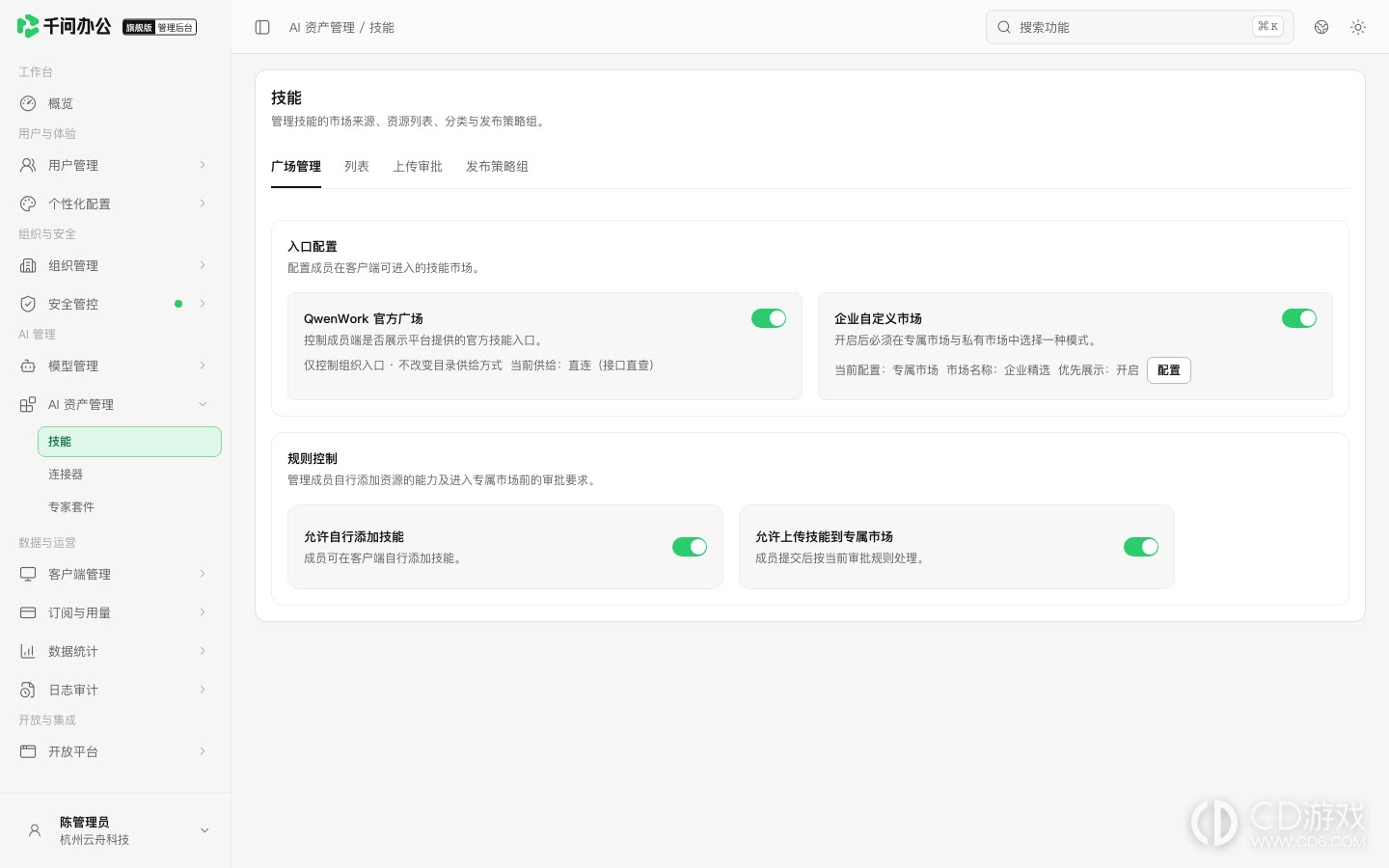
Task: Click the AI 资产管理 blocks icon
Action: [x=28, y=404]
